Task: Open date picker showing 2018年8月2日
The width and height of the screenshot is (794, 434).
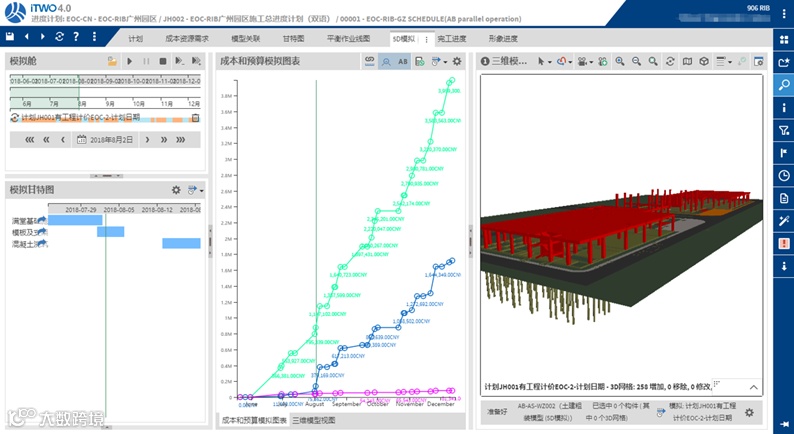Action: (x=105, y=140)
